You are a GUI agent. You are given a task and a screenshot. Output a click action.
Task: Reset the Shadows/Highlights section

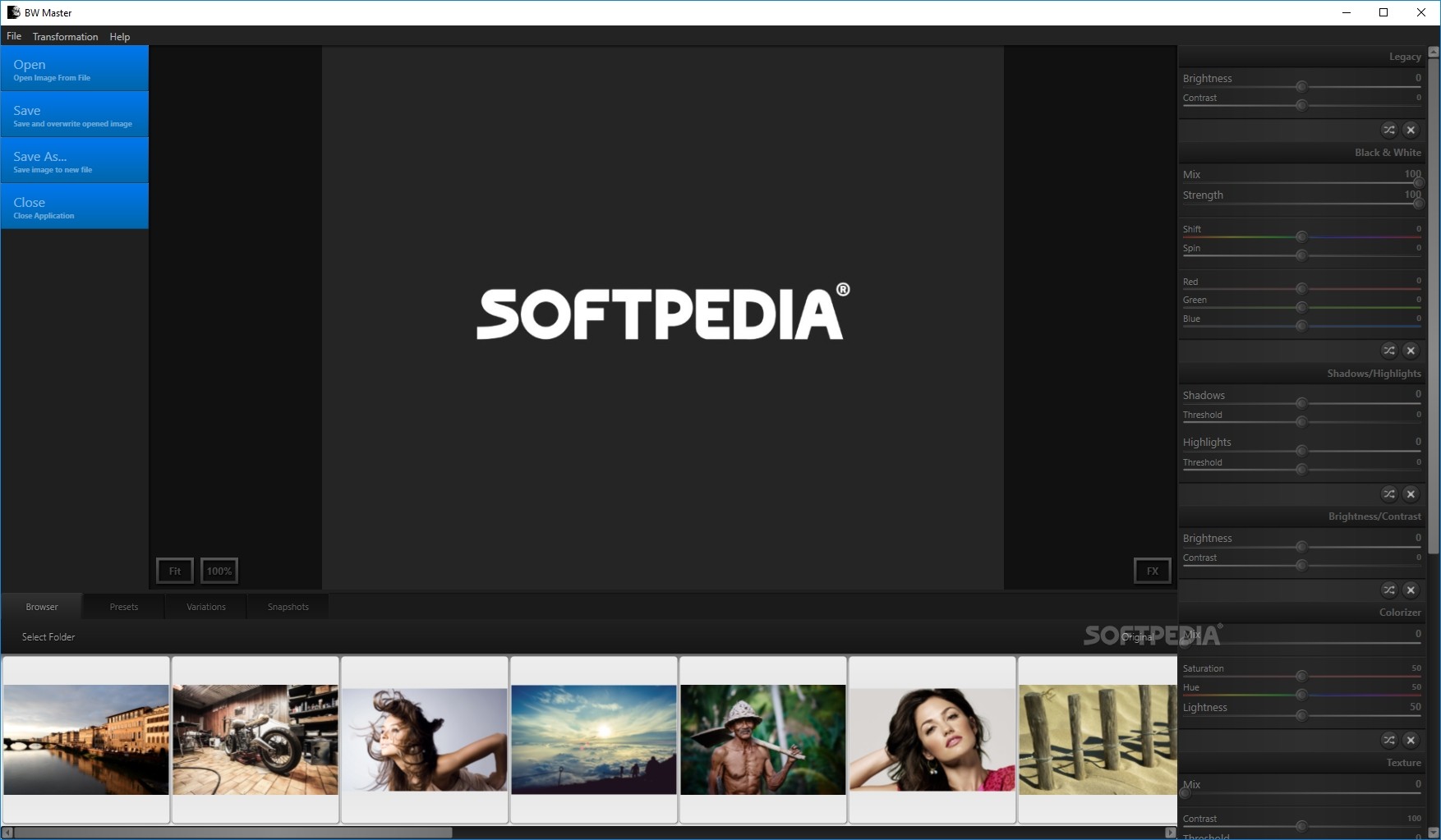pos(1411,493)
